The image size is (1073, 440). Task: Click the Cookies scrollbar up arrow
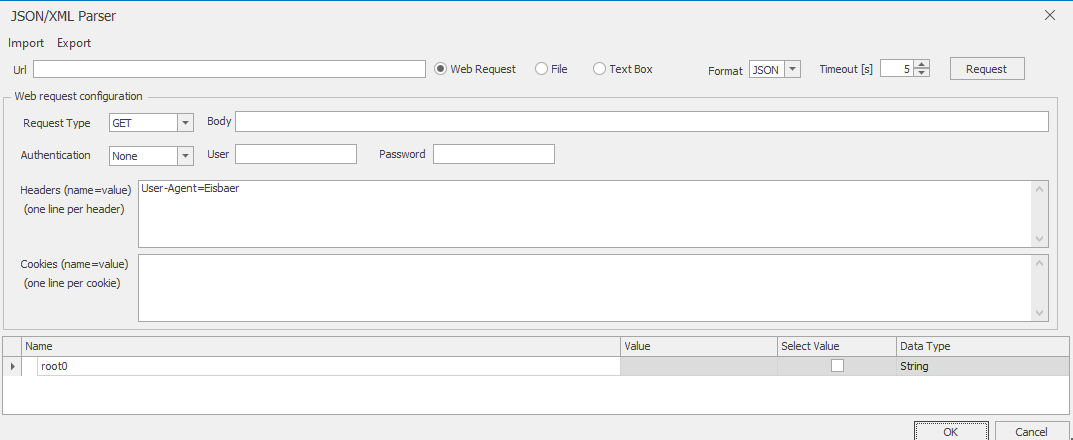tap(1040, 263)
